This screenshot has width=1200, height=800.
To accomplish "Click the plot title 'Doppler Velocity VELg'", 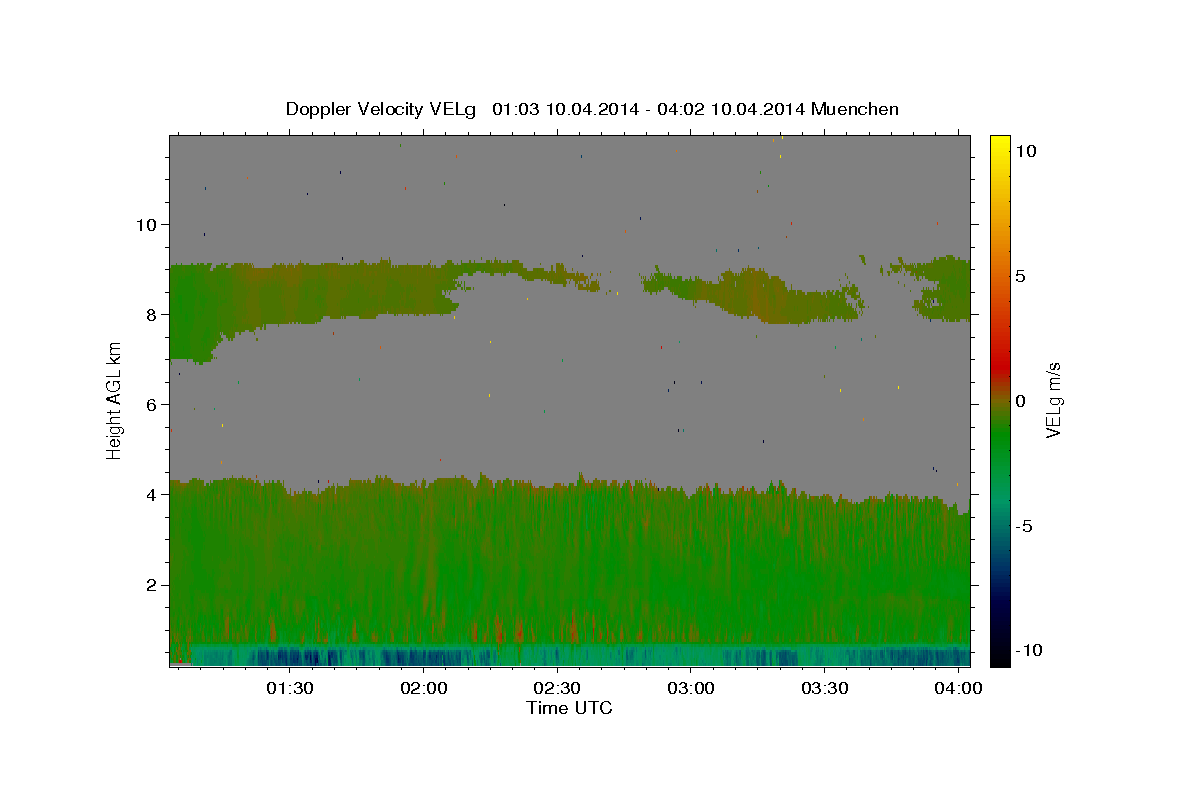I will click(383, 109).
